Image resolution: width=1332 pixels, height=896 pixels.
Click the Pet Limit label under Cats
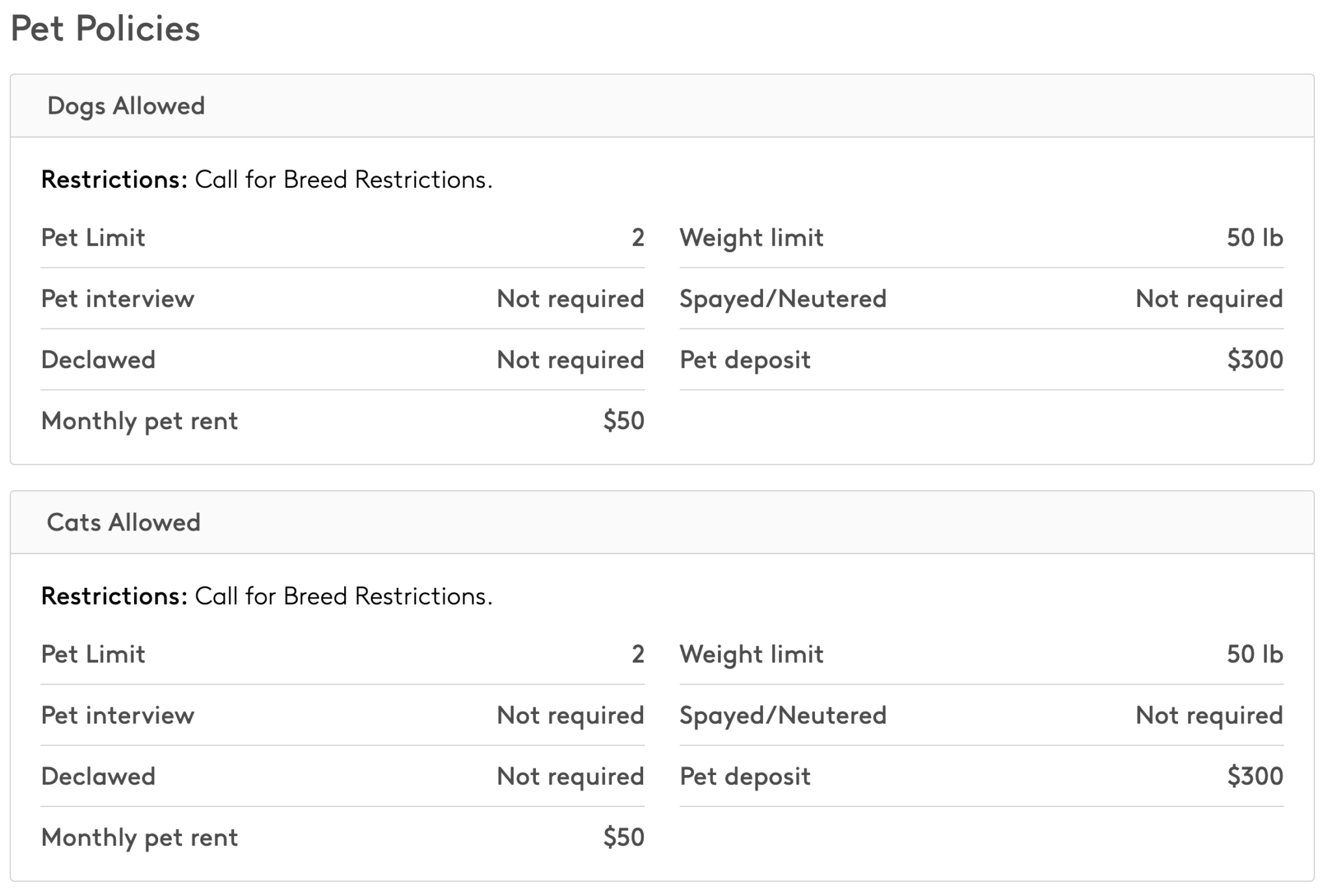coord(93,653)
